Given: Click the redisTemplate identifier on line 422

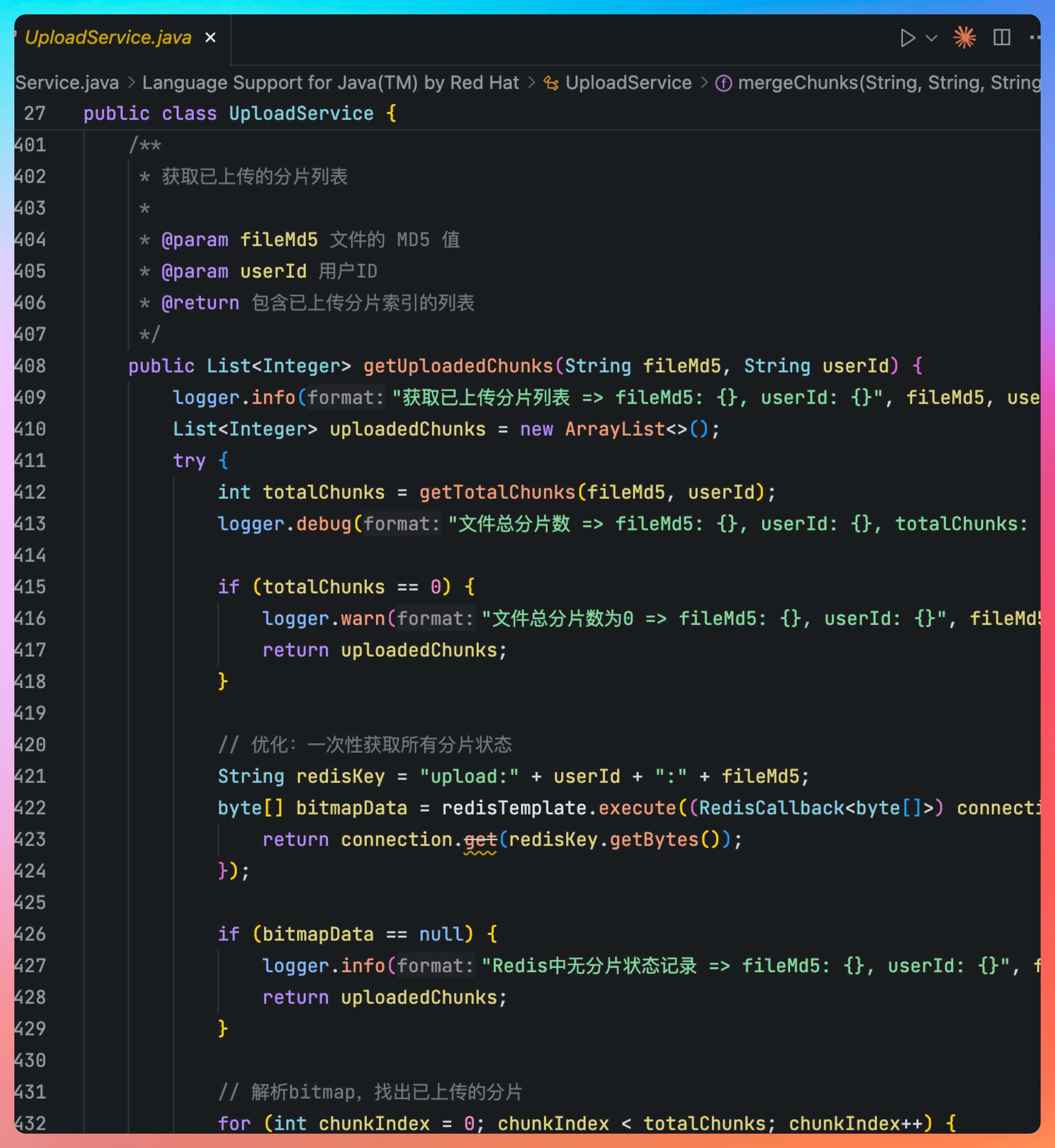Looking at the screenshot, I should (514, 808).
